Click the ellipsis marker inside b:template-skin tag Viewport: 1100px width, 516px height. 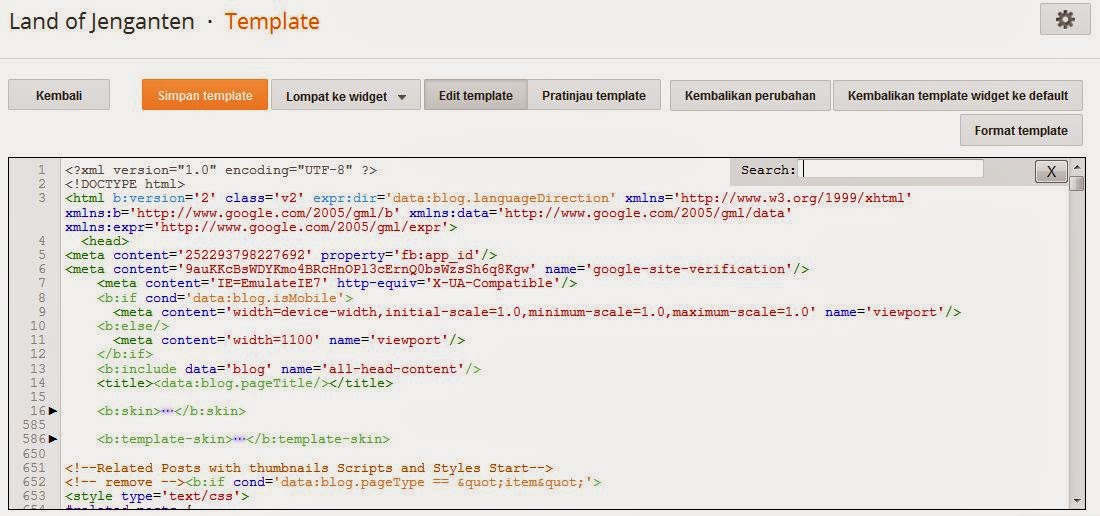(x=240, y=439)
